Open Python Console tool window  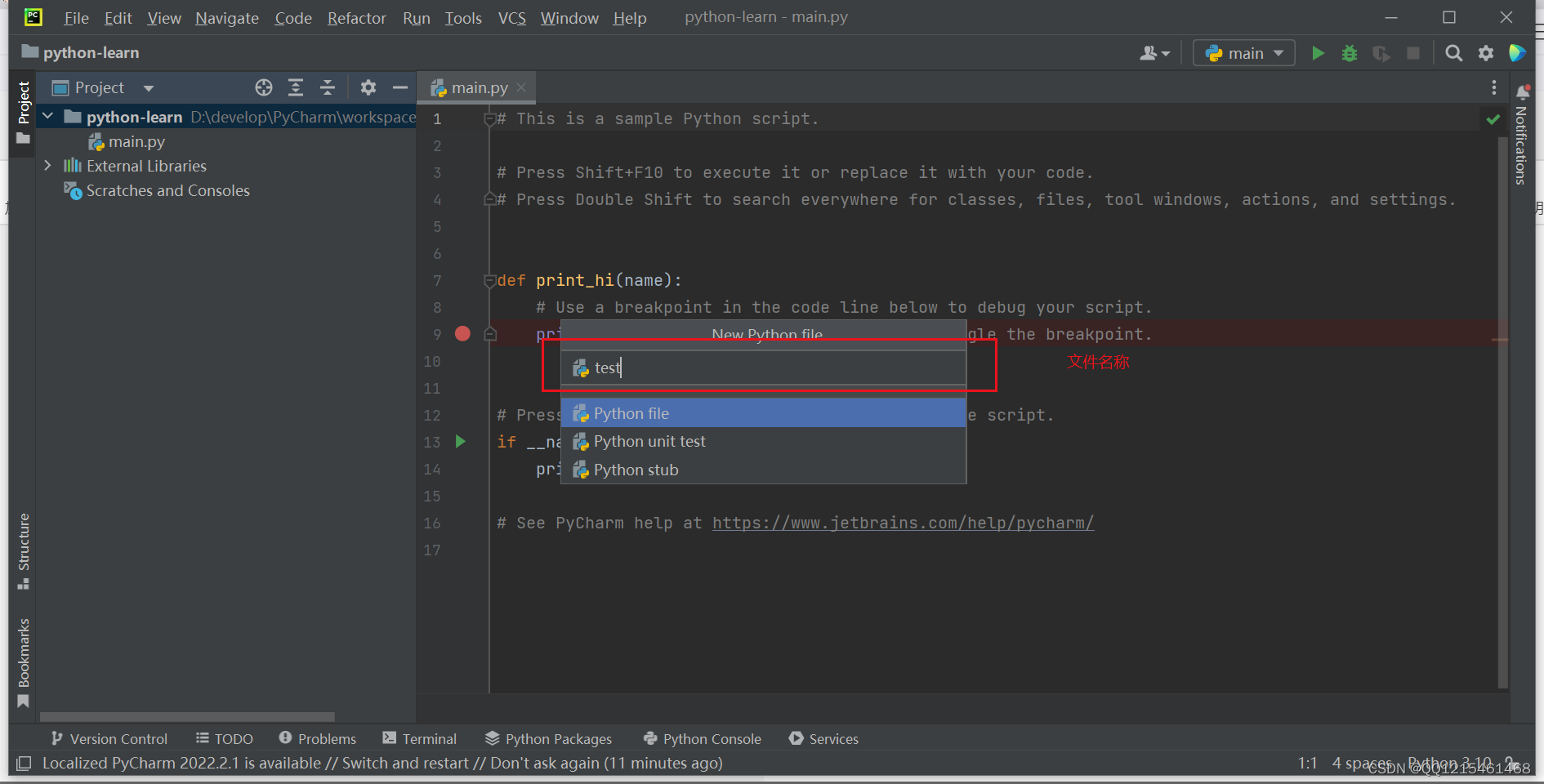(x=703, y=738)
